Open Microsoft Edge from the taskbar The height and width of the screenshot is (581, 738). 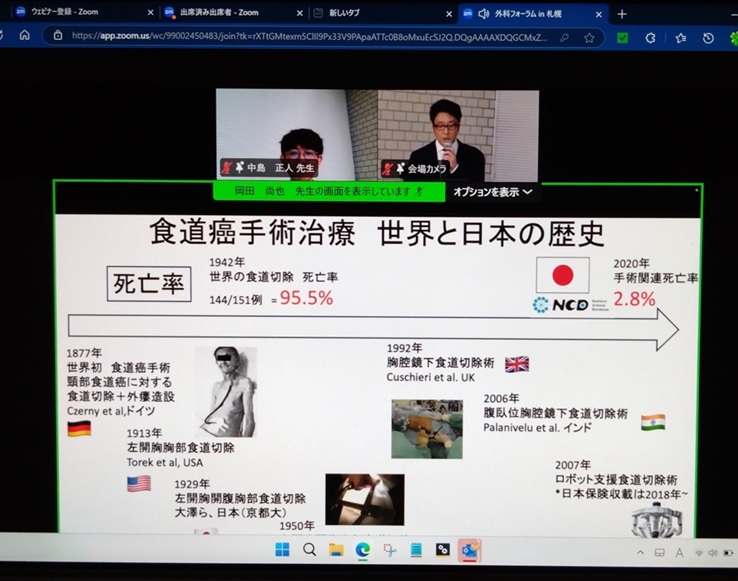pos(363,550)
